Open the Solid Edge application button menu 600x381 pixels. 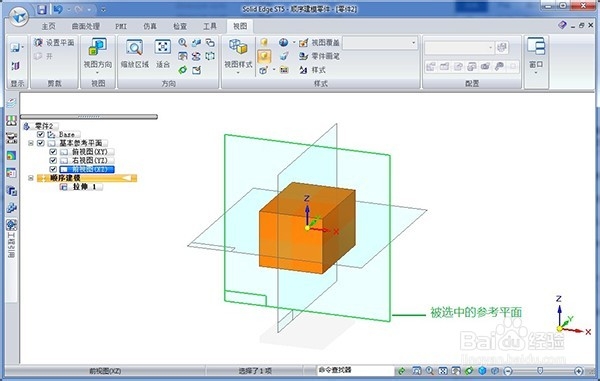(18, 16)
